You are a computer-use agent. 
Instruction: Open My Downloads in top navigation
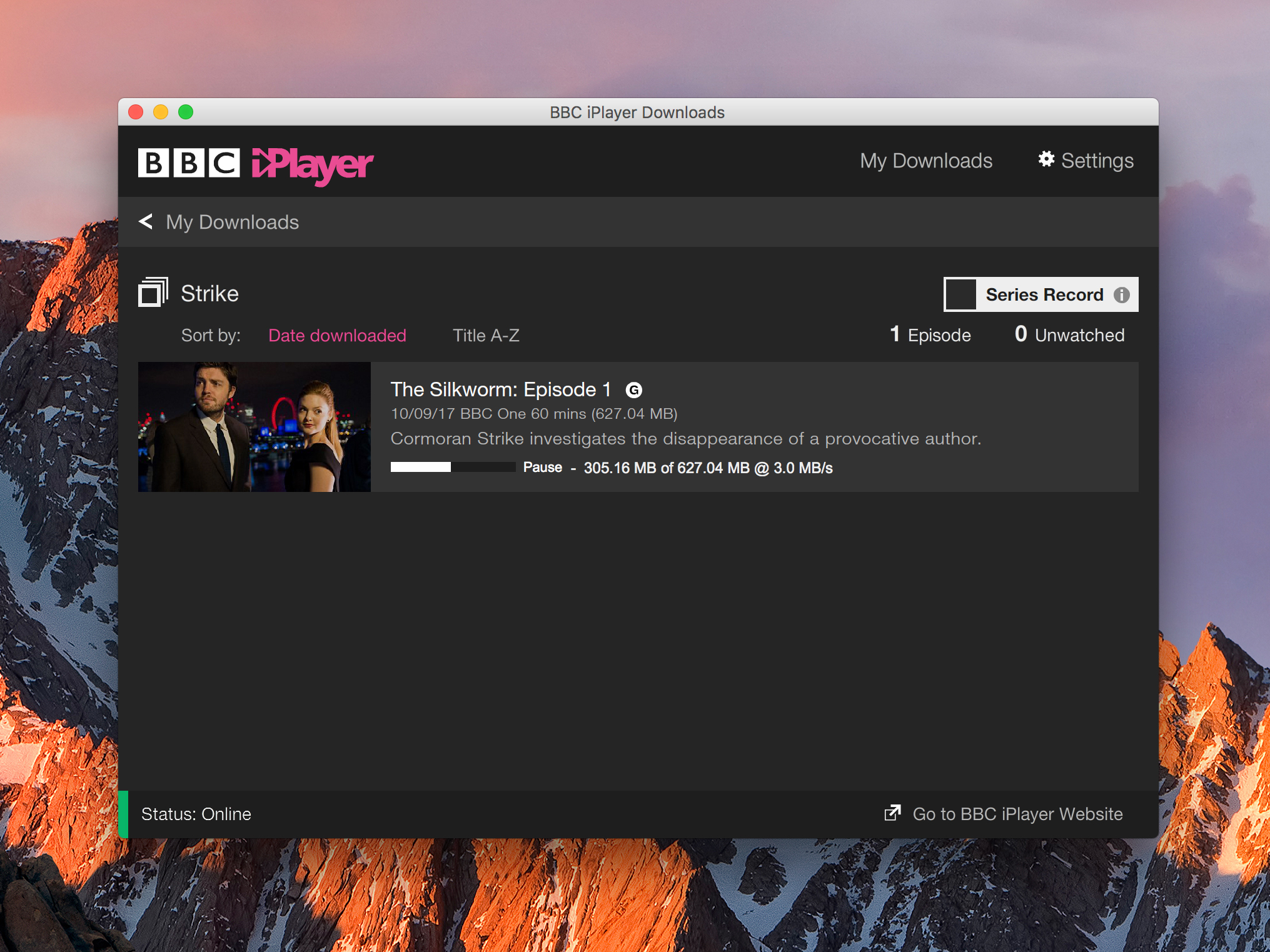pyautogui.click(x=926, y=161)
